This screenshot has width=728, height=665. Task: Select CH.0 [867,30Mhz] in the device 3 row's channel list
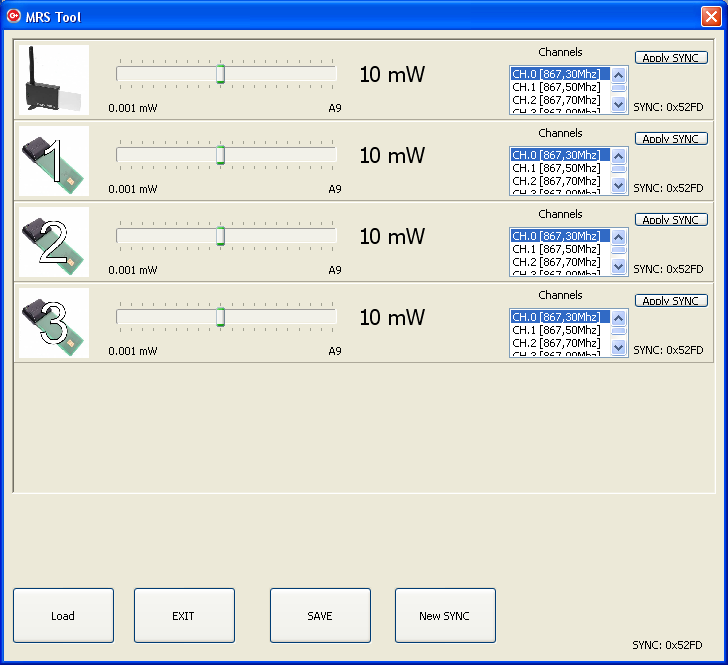pyautogui.click(x=560, y=317)
